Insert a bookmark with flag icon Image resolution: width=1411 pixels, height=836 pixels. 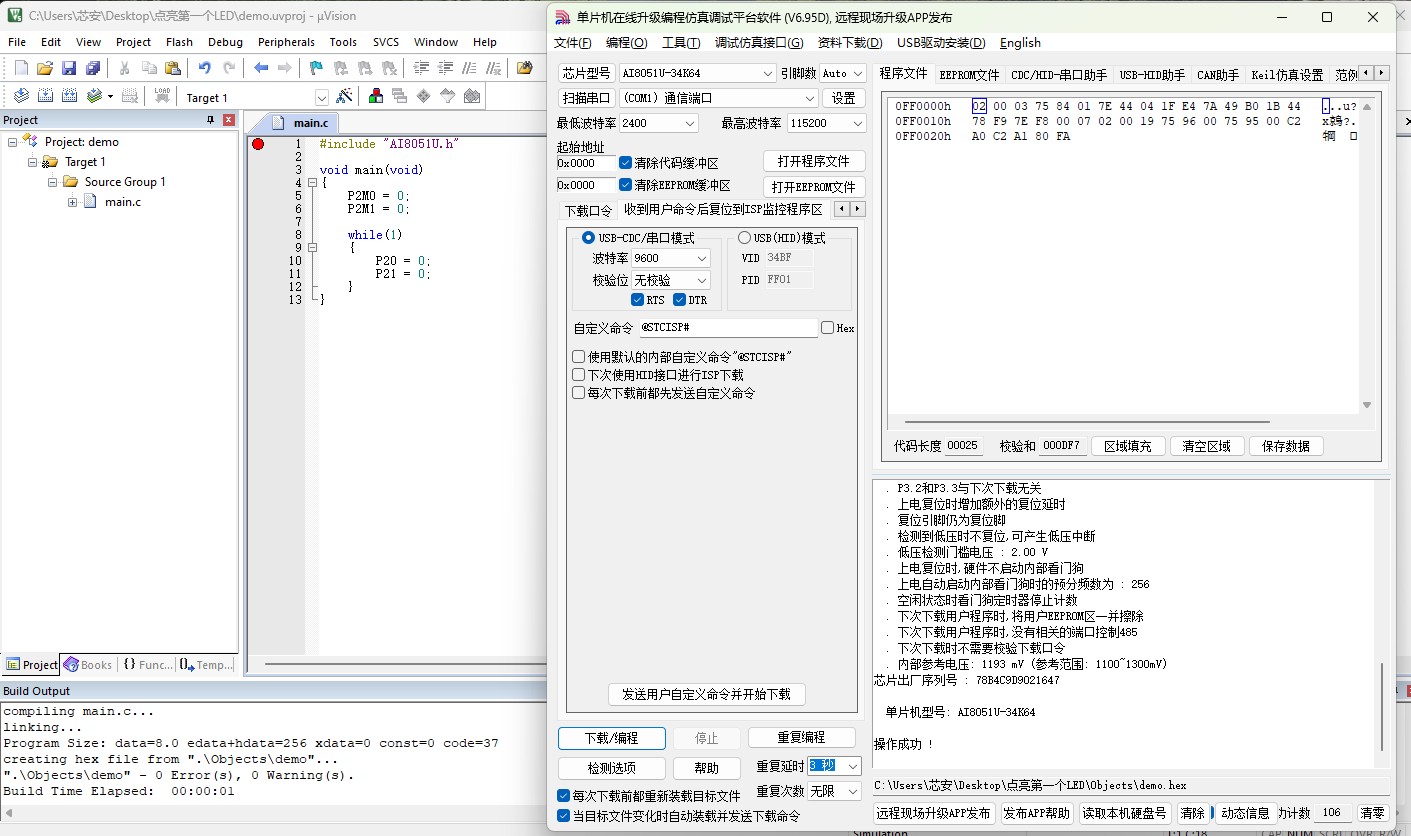(x=317, y=68)
